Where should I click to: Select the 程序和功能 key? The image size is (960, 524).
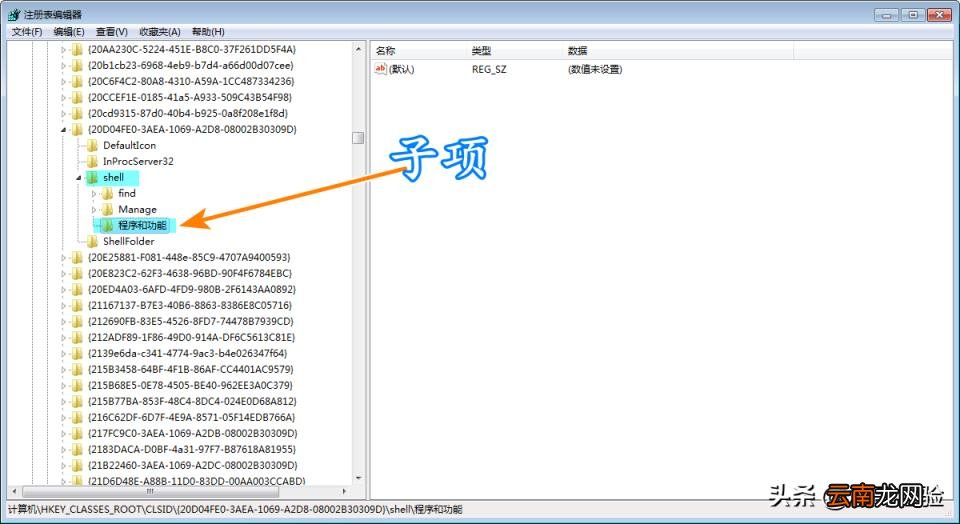pos(142,225)
